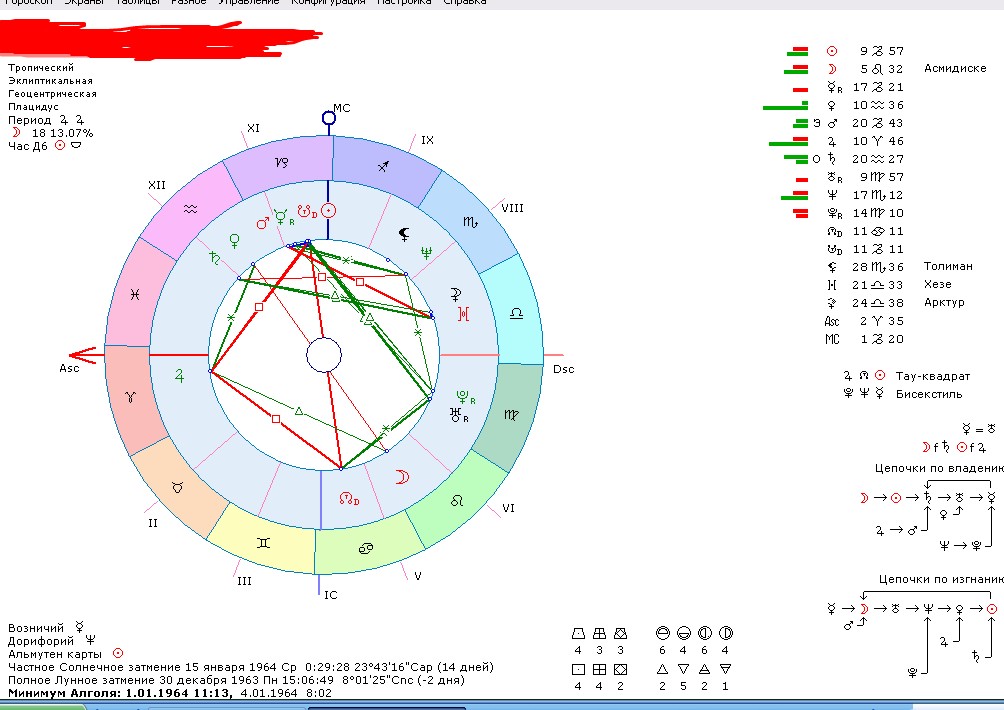Open the Настройка menu
1004x710 pixels.
pyautogui.click(x=404, y=3)
